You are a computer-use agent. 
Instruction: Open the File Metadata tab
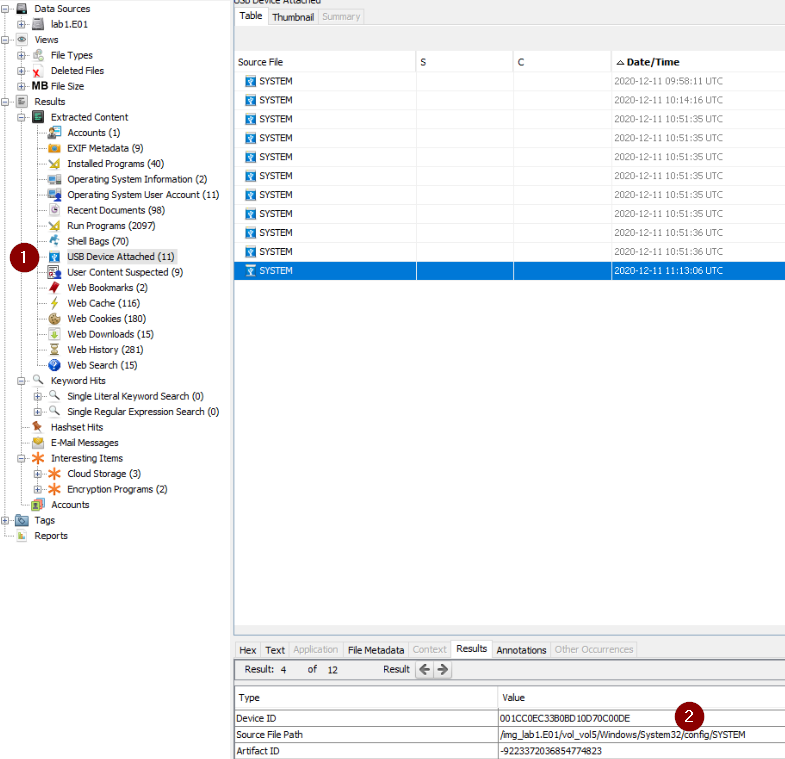click(375, 650)
